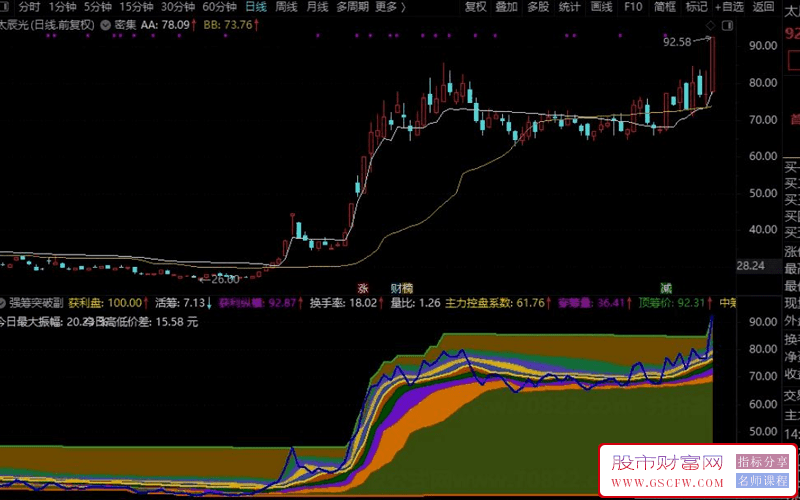Open the 多周期 multi-period view
Viewport: 800px width, 500px height.
point(353,7)
